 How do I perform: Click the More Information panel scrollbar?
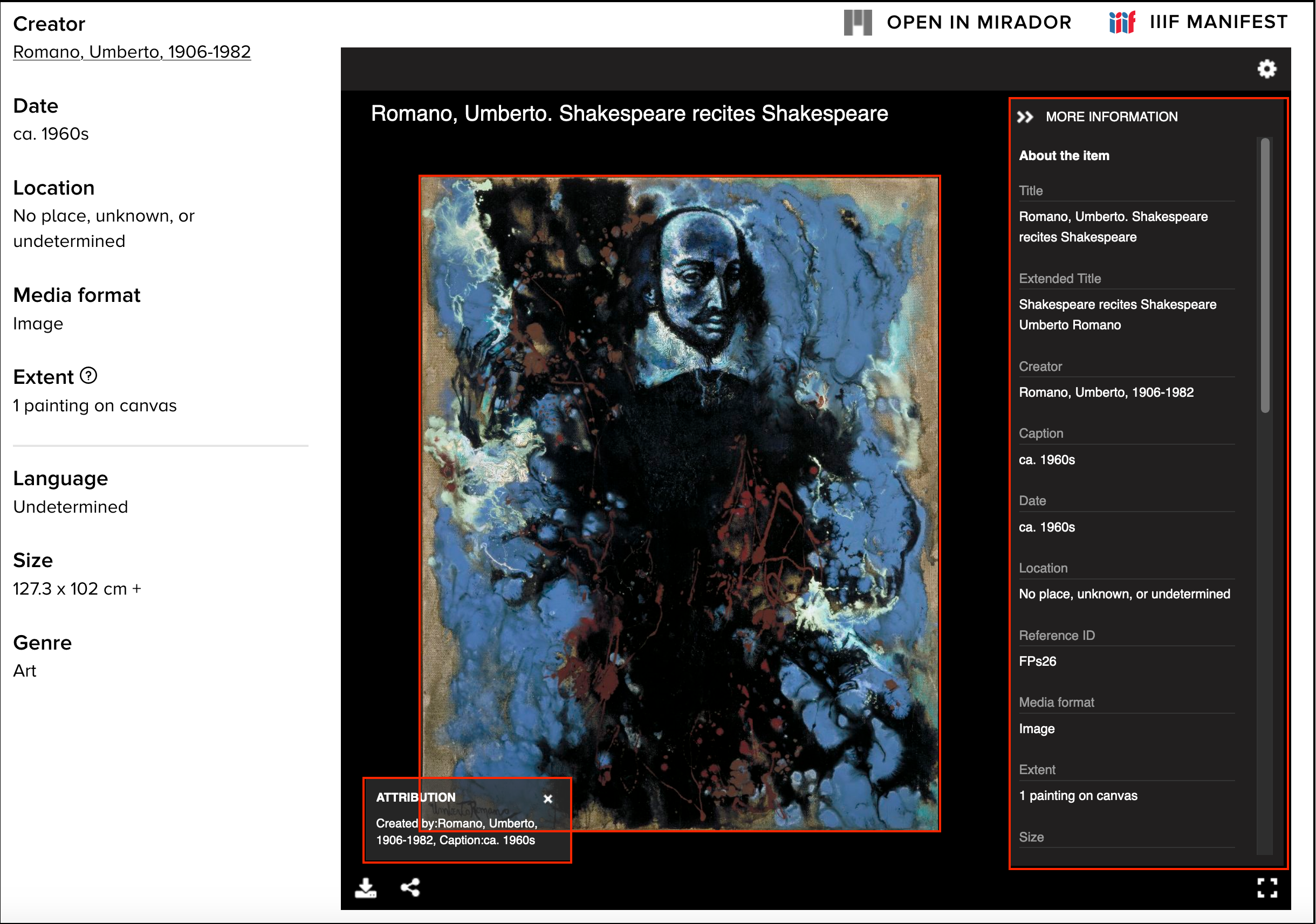tap(1265, 275)
